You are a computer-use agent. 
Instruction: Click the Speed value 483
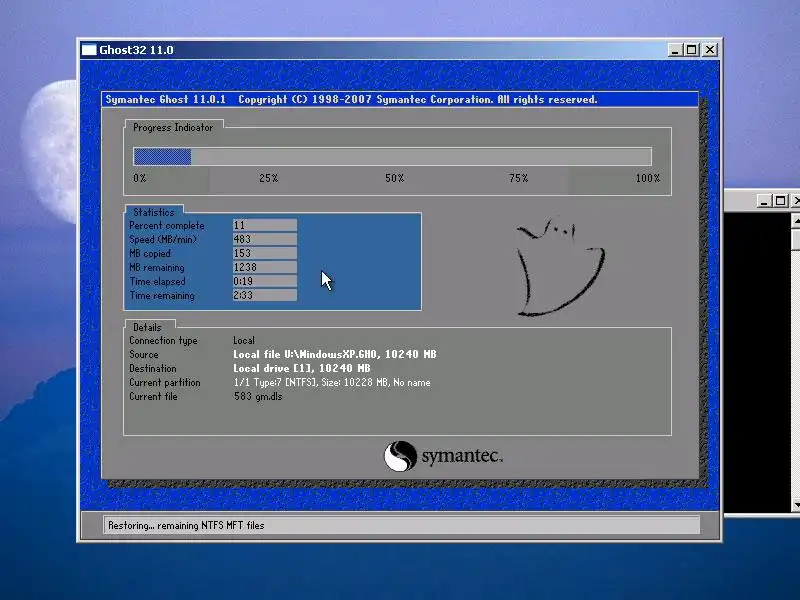265,239
